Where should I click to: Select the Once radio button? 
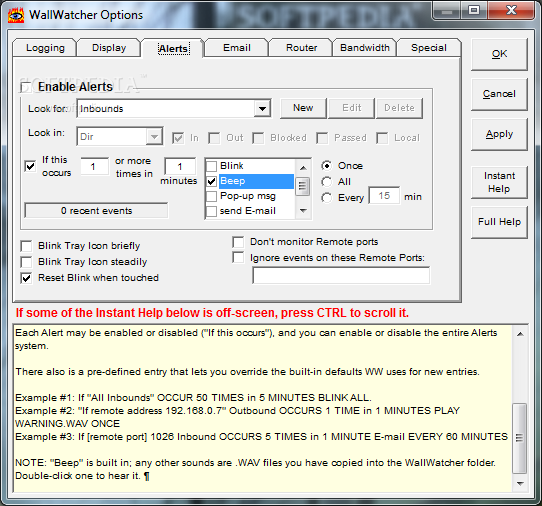pyautogui.click(x=327, y=166)
